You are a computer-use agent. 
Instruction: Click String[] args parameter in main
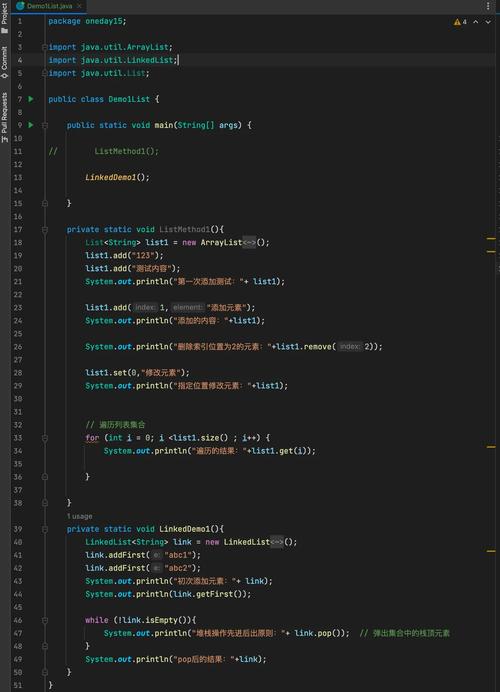point(207,125)
